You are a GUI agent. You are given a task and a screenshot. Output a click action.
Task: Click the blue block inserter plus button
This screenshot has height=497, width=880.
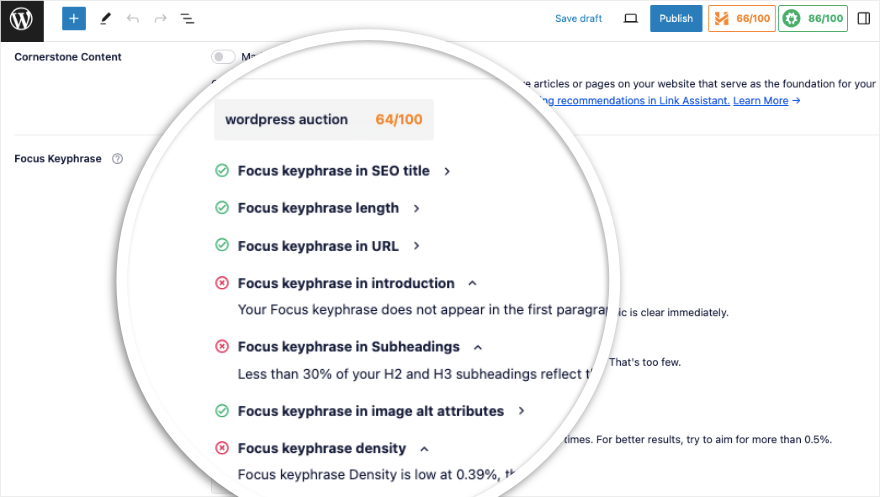coord(74,19)
